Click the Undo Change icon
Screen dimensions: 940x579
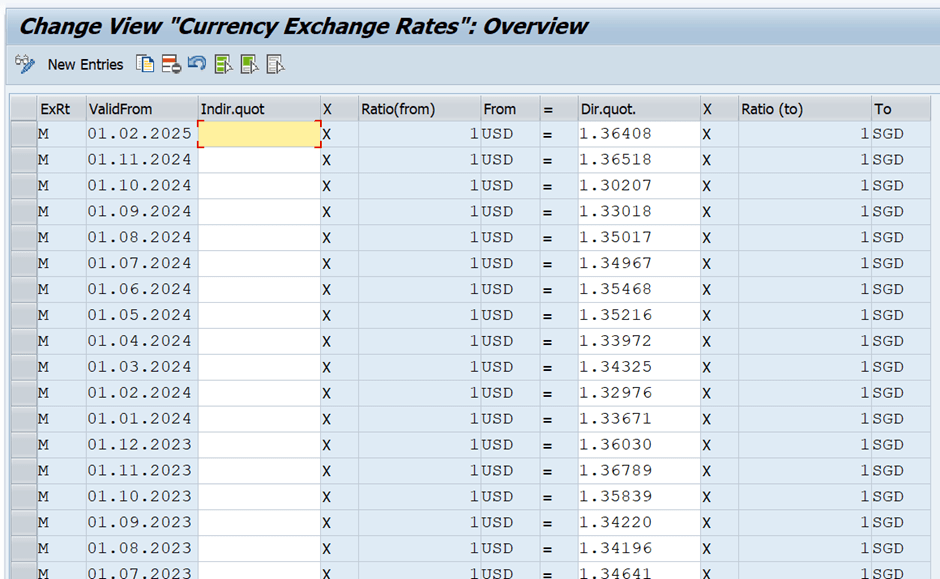[197, 64]
